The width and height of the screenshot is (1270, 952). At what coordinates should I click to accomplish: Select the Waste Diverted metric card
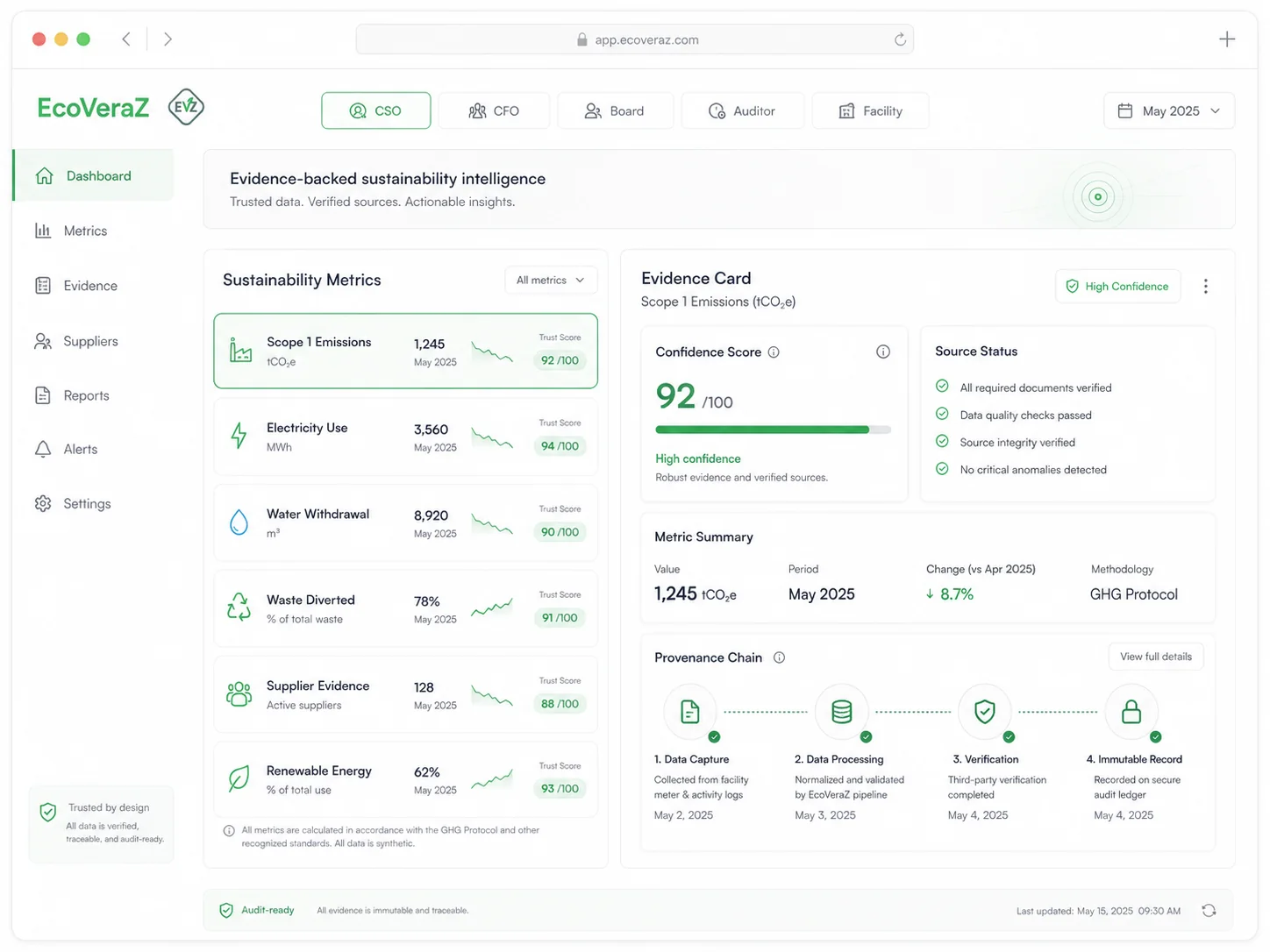pyautogui.click(x=406, y=608)
